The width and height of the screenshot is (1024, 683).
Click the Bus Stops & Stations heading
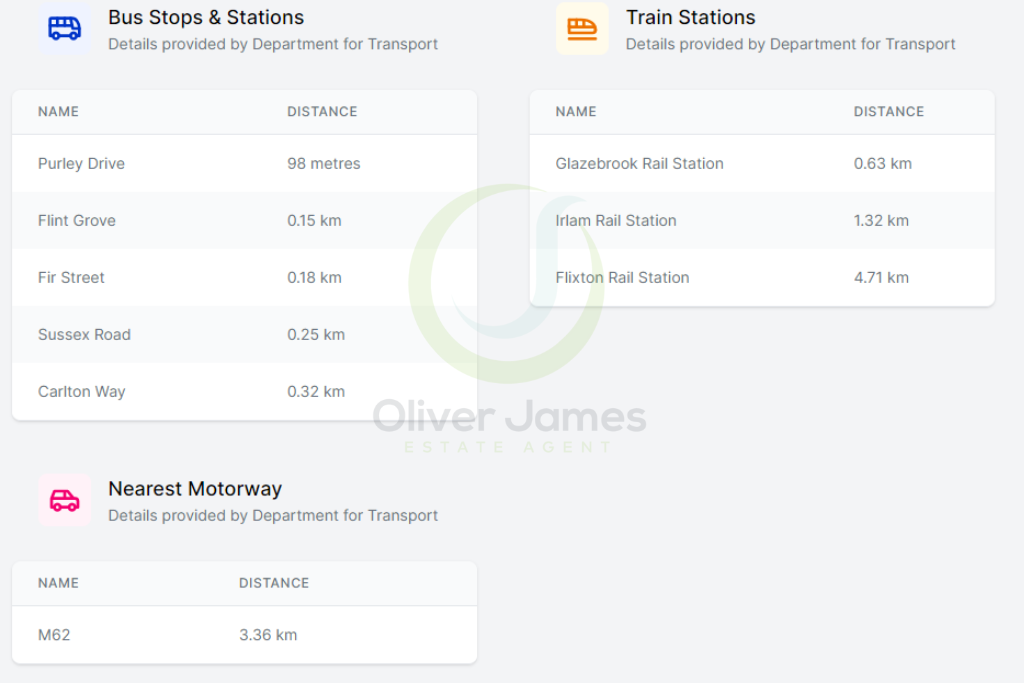click(206, 17)
